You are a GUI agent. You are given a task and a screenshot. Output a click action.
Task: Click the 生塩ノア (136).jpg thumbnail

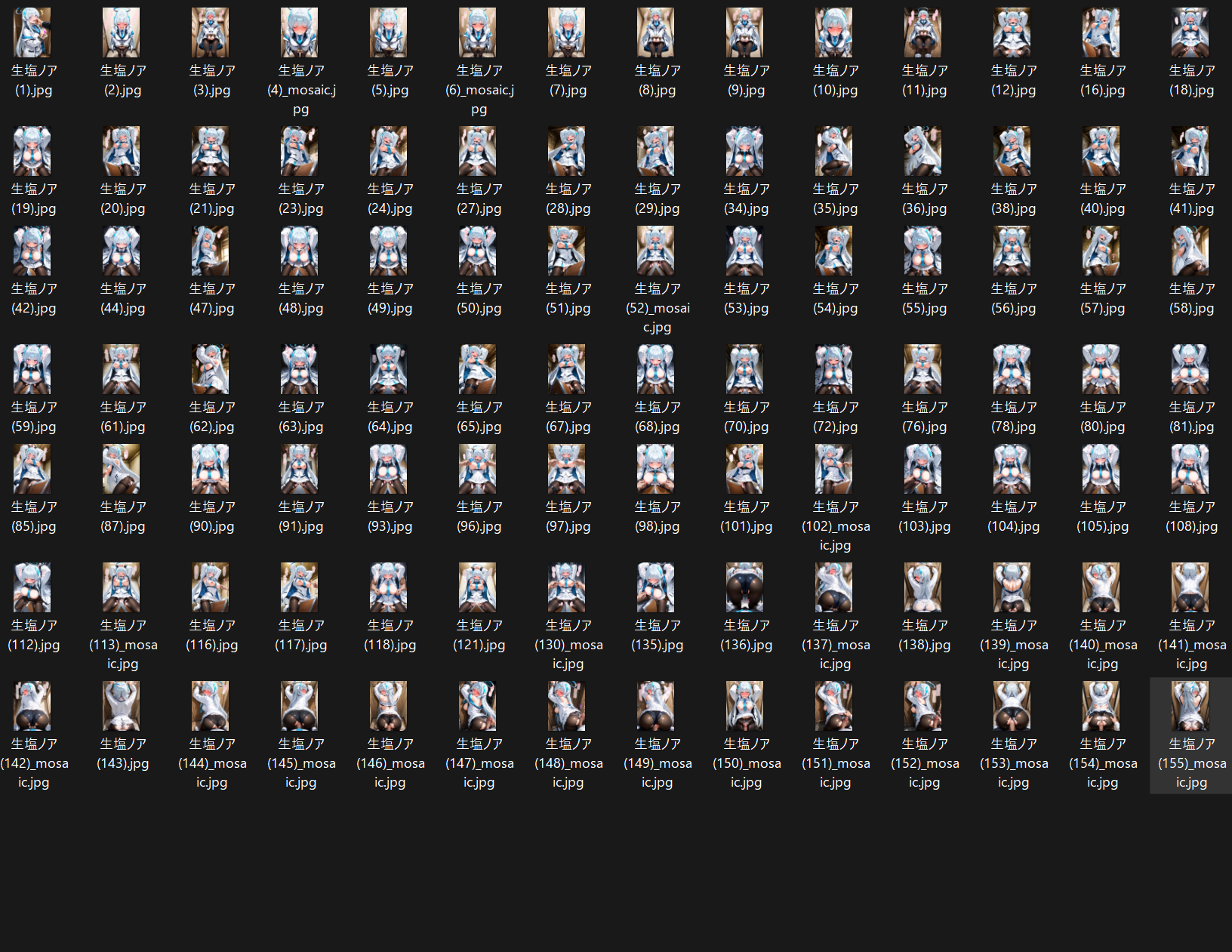[x=746, y=587]
